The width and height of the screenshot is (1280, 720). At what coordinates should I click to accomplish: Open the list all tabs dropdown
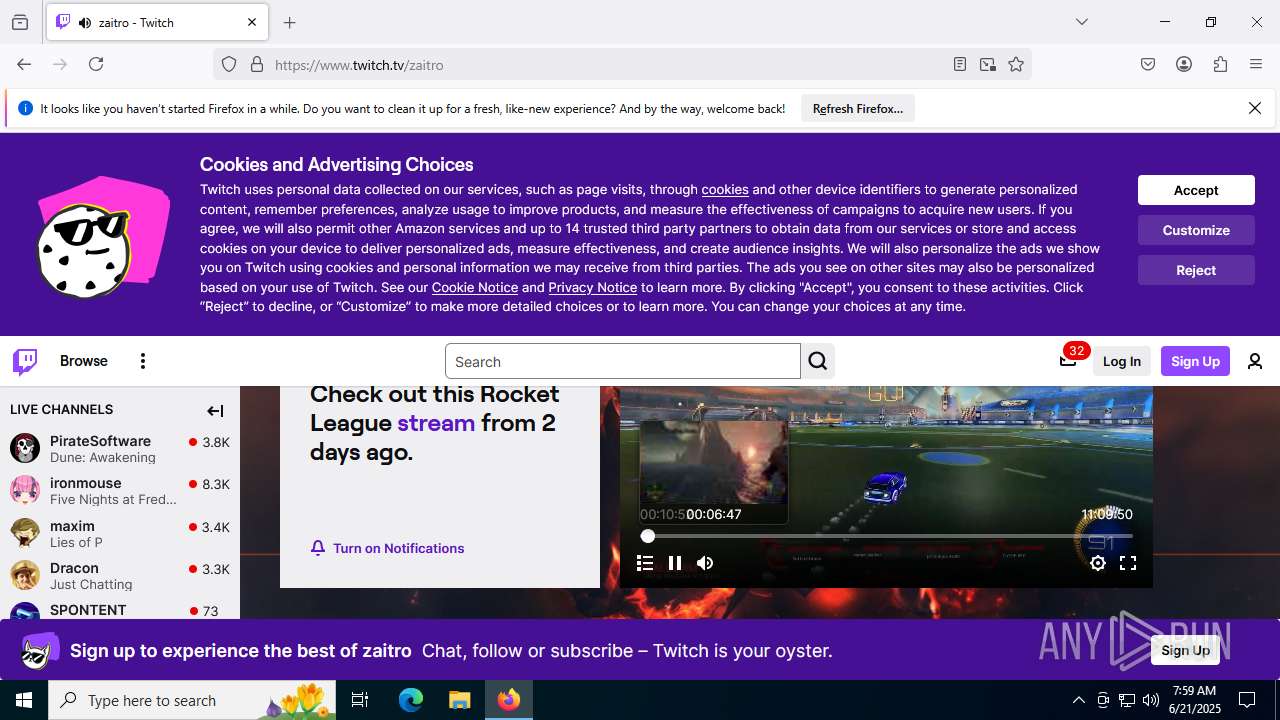[1081, 22]
